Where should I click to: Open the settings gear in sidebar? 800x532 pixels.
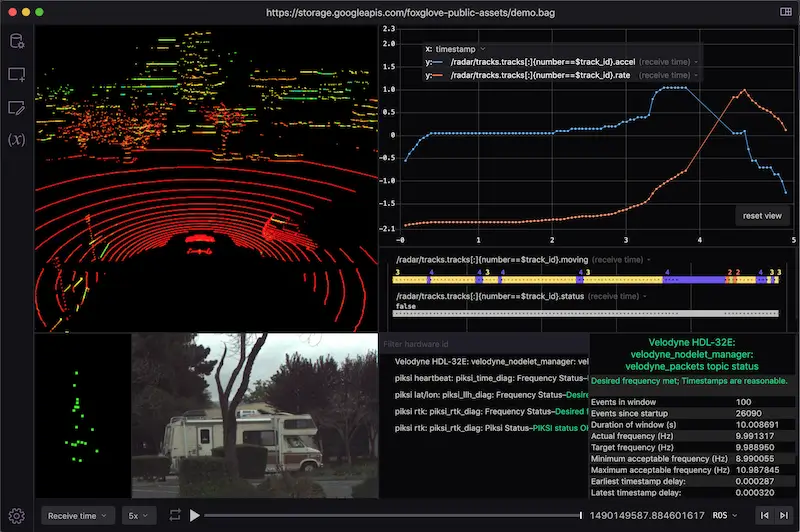pos(16,516)
